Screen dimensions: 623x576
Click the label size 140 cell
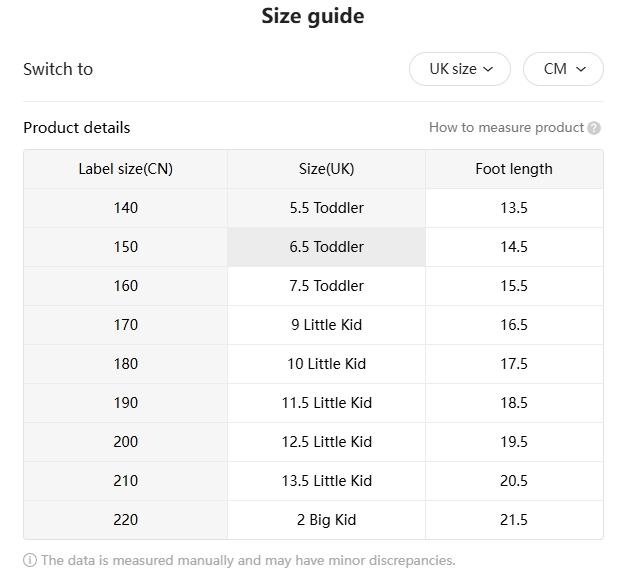(126, 208)
